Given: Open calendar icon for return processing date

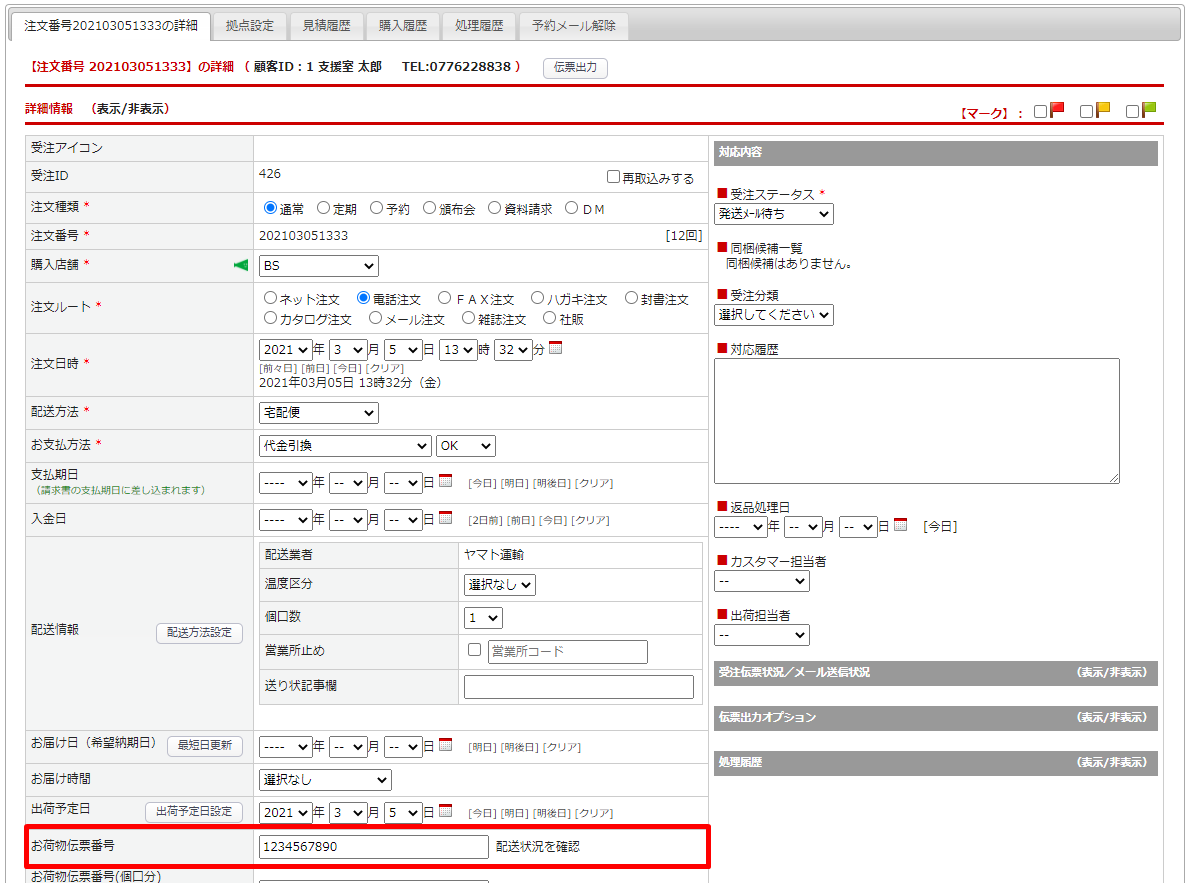Looking at the screenshot, I should coord(900,525).
